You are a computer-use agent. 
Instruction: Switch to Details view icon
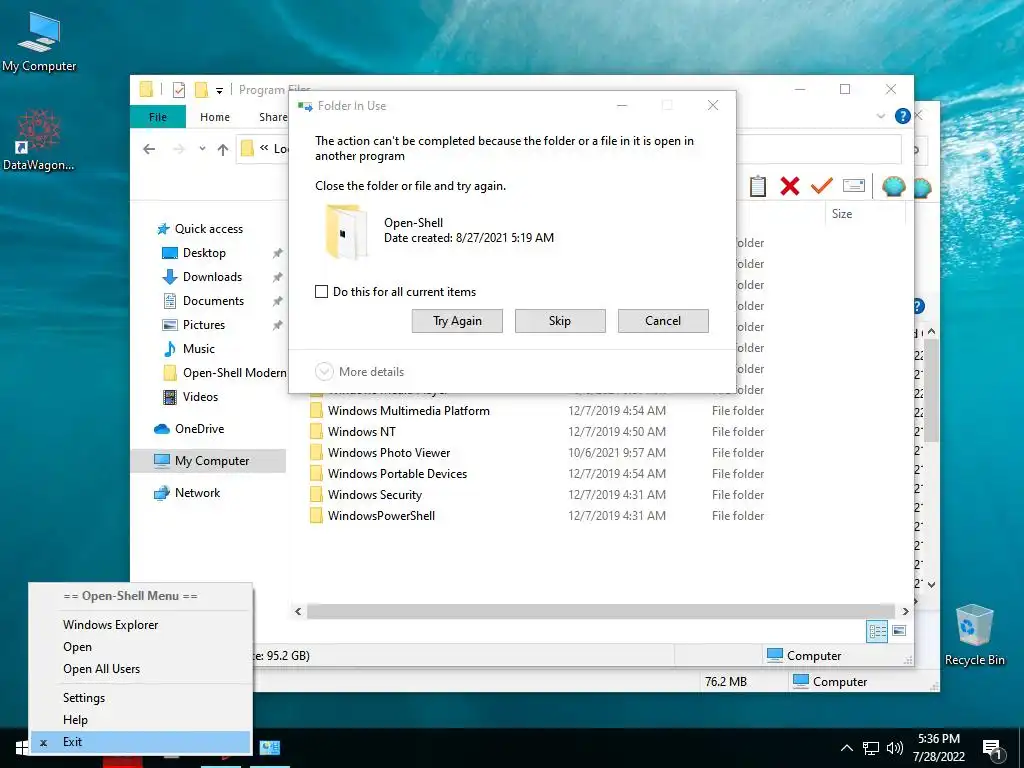[x=877, y=631]
